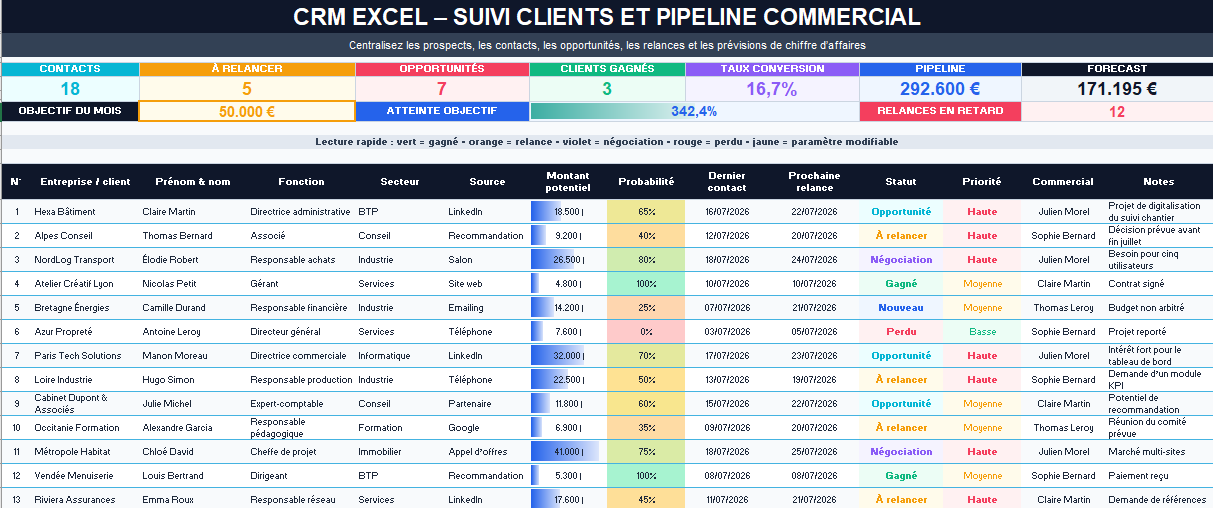
Task: Select the Expert-comptable function cell
Action: (x=301, y=404)
